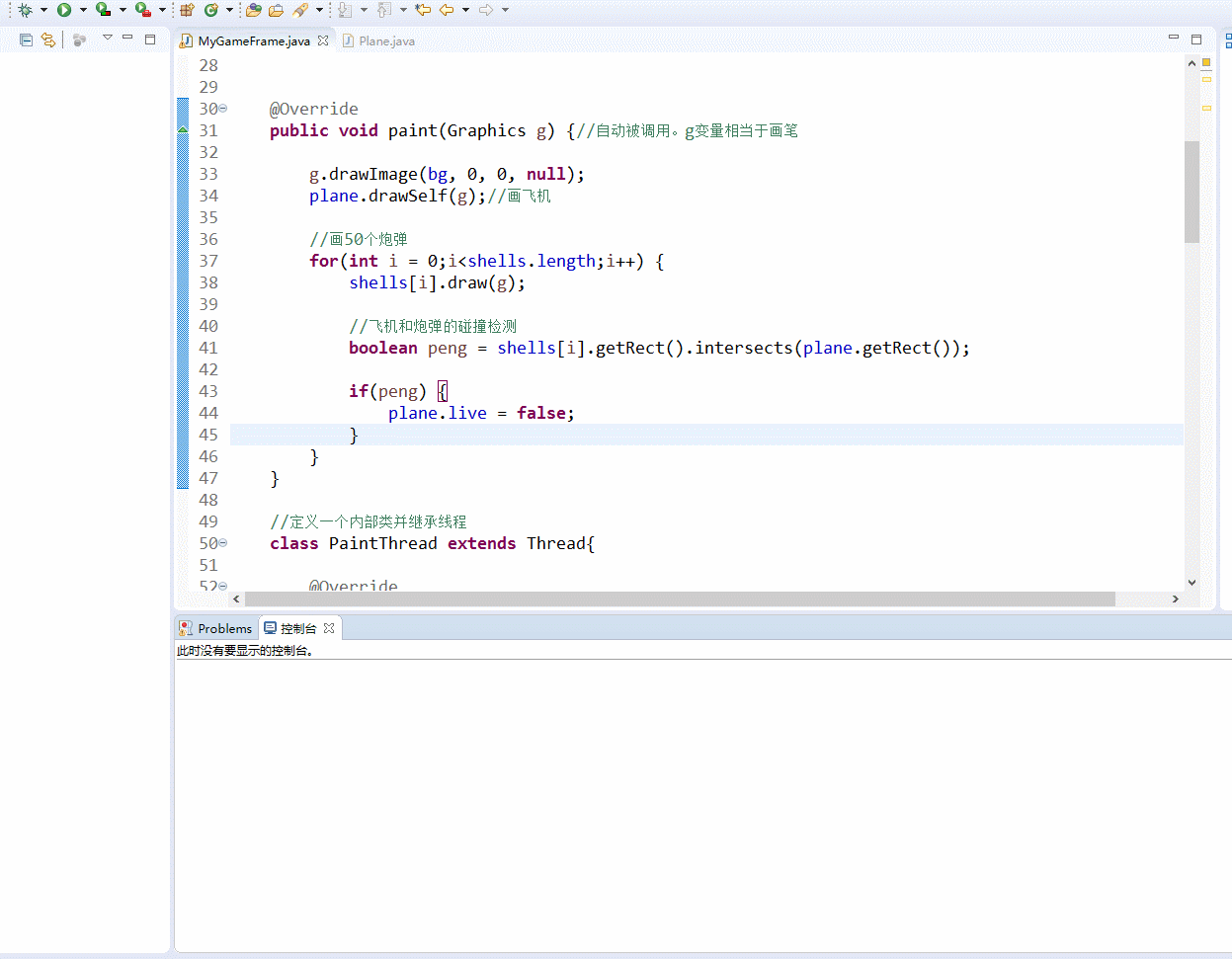Click the 'if(peng) {' line

pos(398,391)
